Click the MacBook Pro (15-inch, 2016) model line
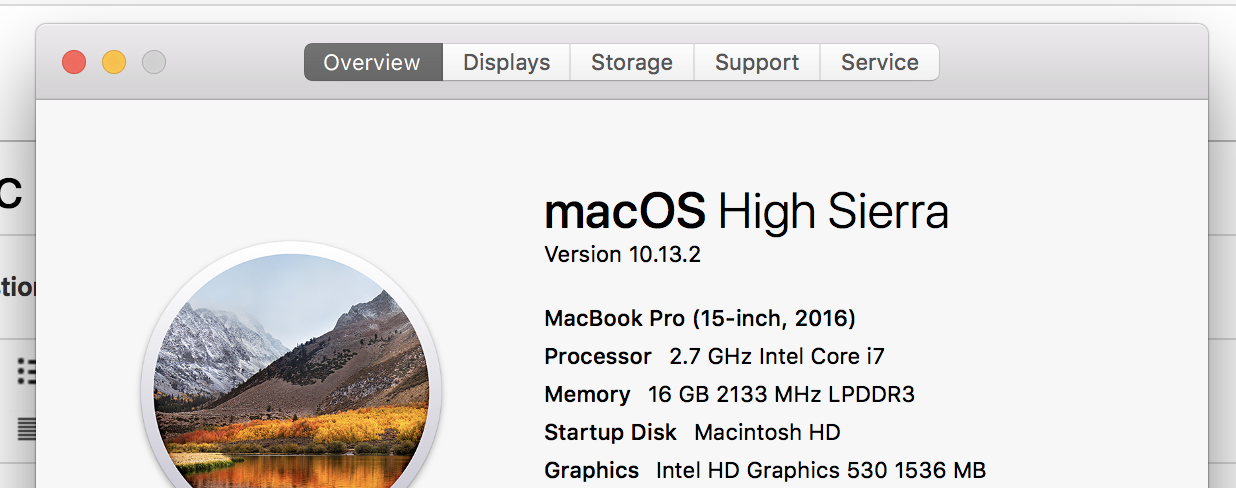Image resolution: width=1236 pixels, height=488 pixels. [x=699, y=318]
